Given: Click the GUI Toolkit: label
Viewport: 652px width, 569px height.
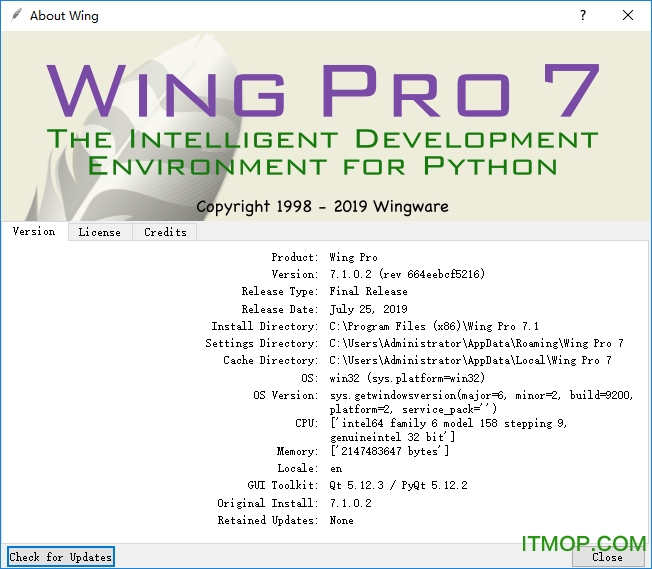Looking at the screenshot, I should point(282,485).
